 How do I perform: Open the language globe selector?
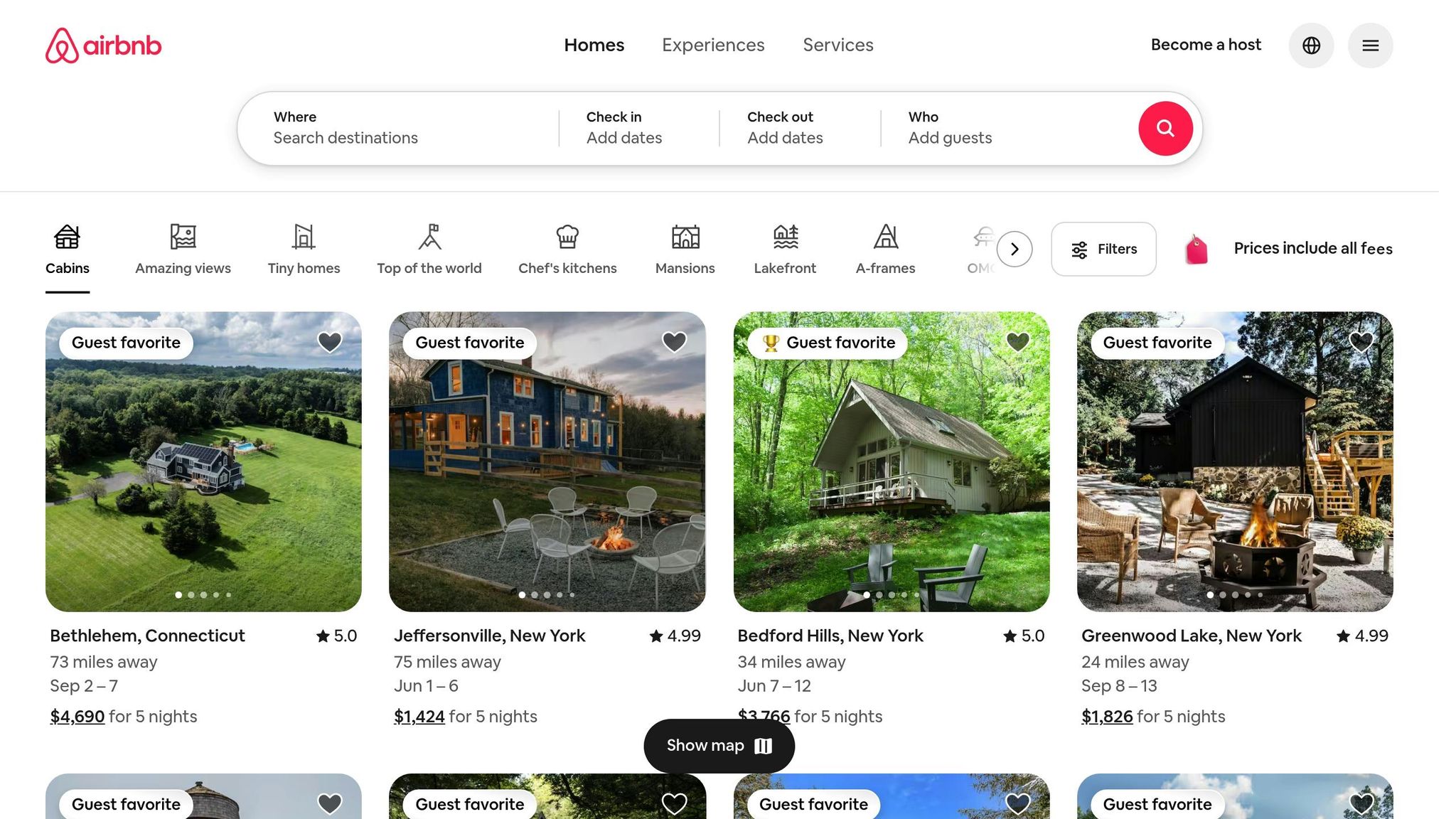(1311, 45)
